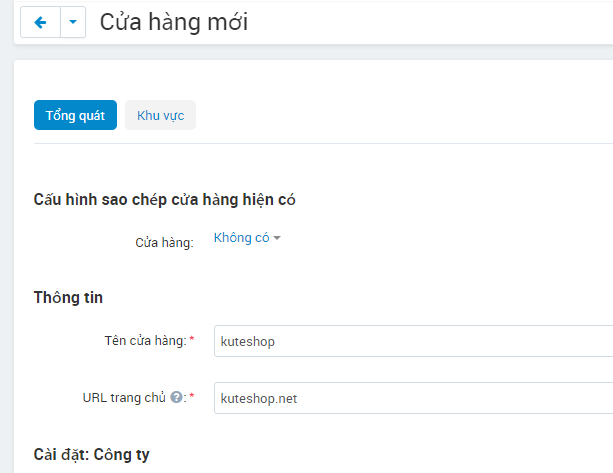Click the URL trang chủ label text
Viewport: 613px width, 473px height.
click(124, 397)
